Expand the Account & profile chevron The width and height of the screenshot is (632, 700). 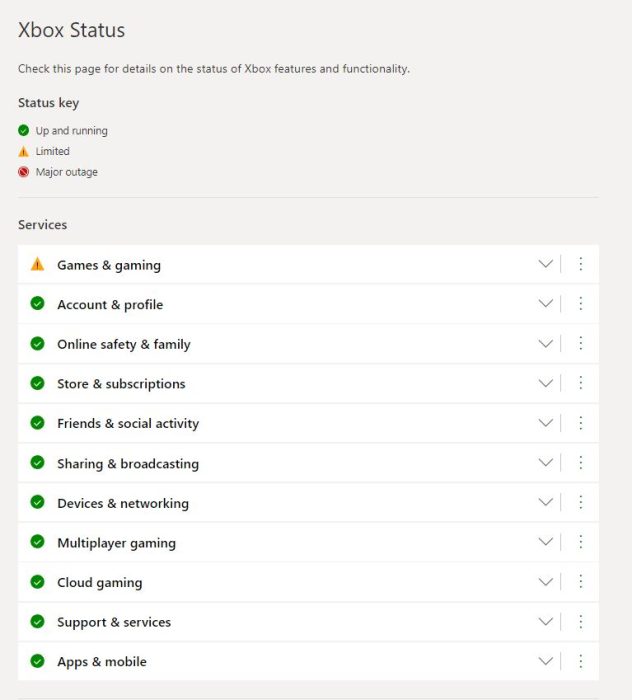545,304
